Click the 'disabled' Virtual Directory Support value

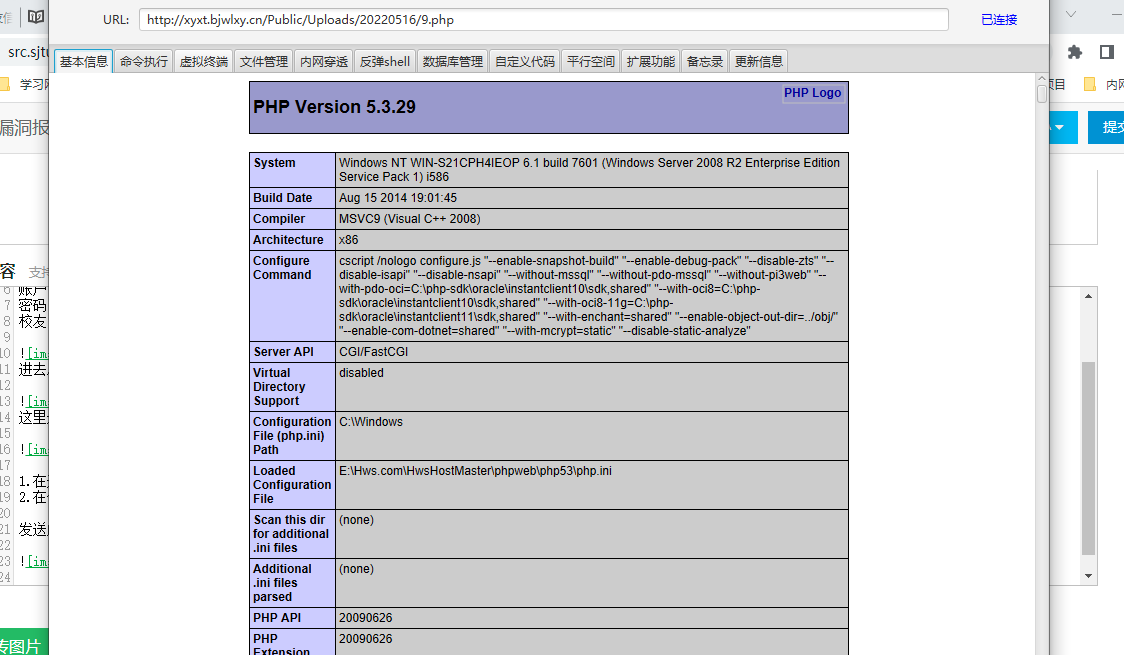(361, 373)
